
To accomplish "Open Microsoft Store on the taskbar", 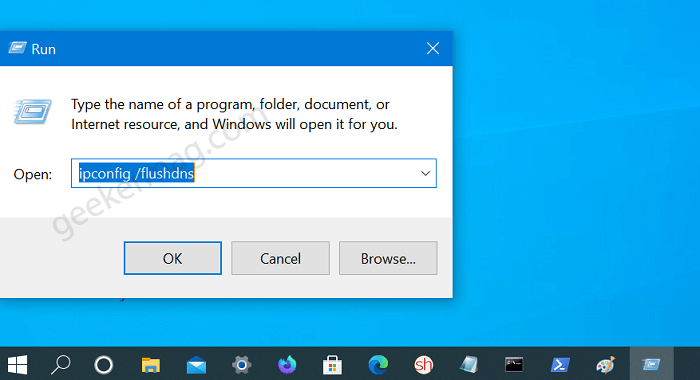I will pos(333,365).
